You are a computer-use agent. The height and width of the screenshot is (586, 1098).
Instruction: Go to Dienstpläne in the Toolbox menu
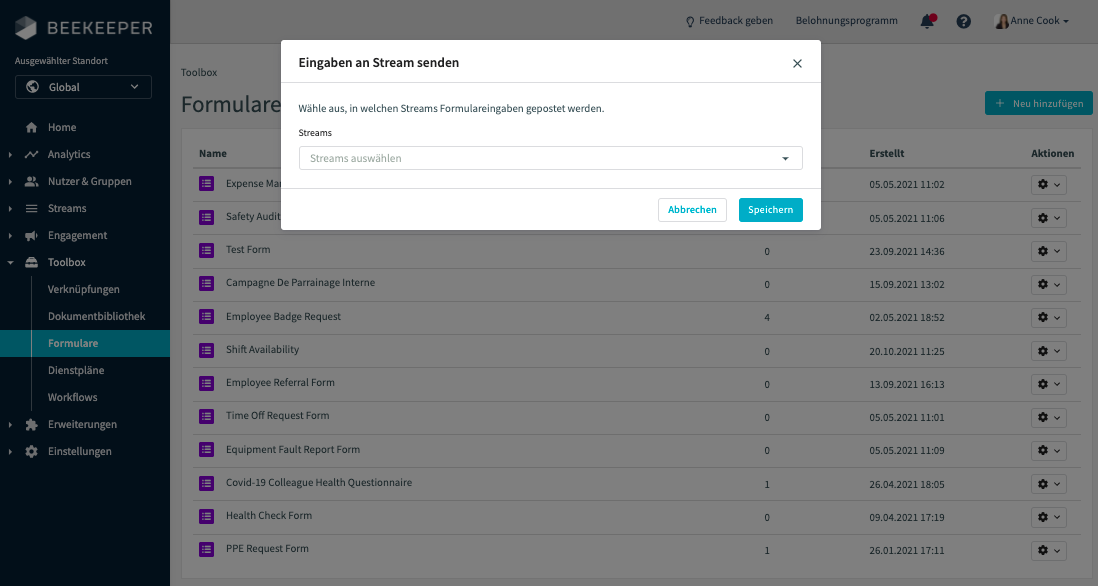(76, 370)
